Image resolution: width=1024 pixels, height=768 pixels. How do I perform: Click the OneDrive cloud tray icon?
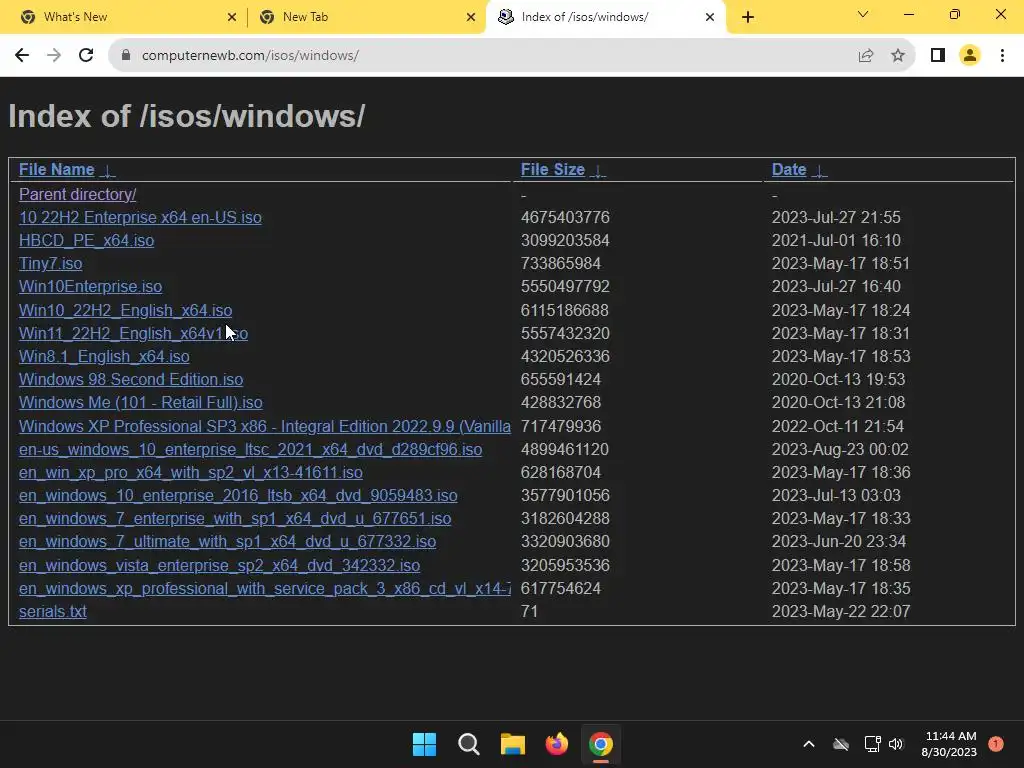click(841, 744)
